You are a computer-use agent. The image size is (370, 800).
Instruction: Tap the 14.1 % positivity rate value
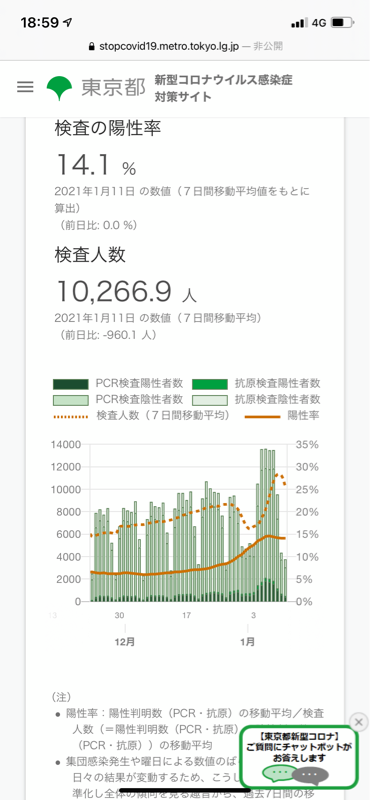coord(96,165)
